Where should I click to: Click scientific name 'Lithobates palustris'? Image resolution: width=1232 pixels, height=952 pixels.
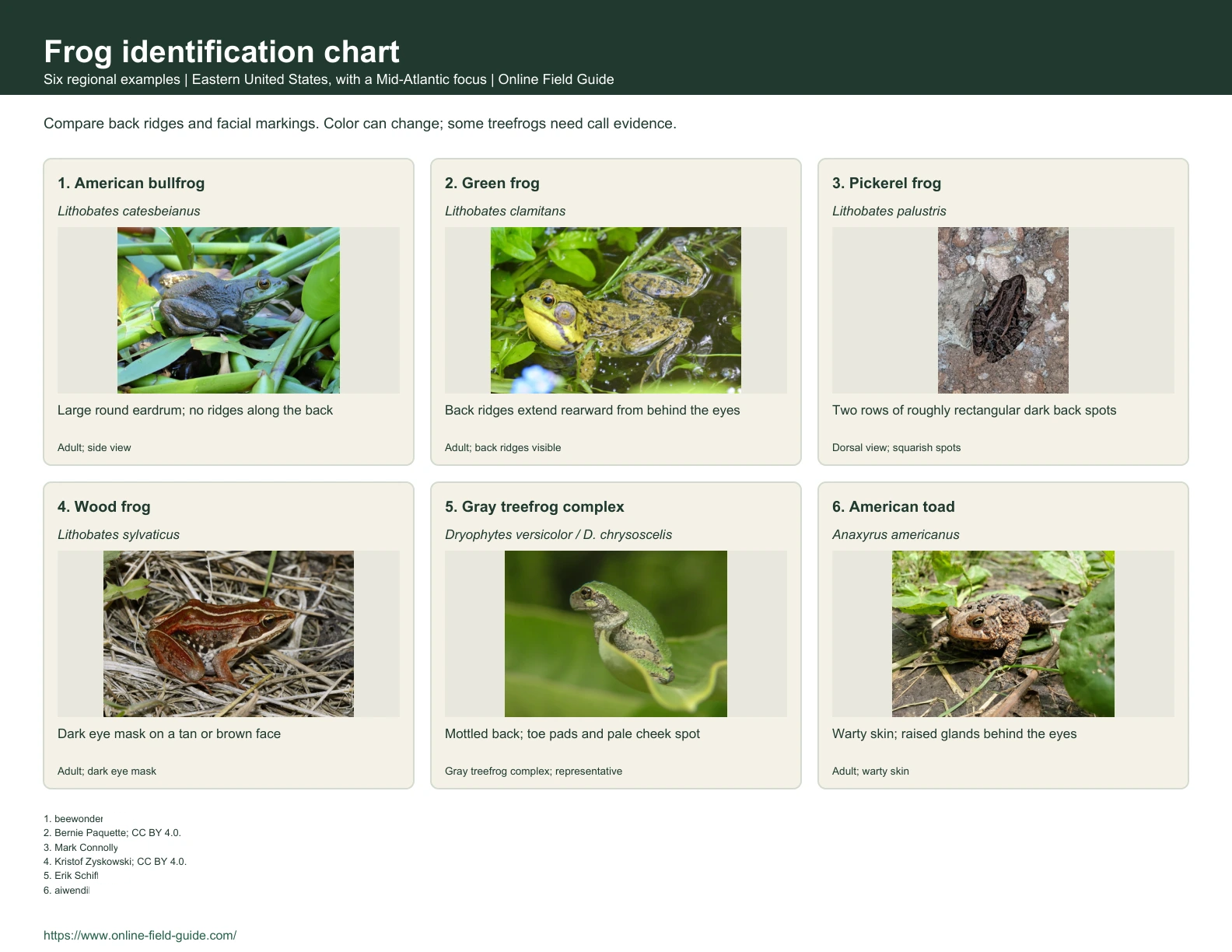point(890,212)
